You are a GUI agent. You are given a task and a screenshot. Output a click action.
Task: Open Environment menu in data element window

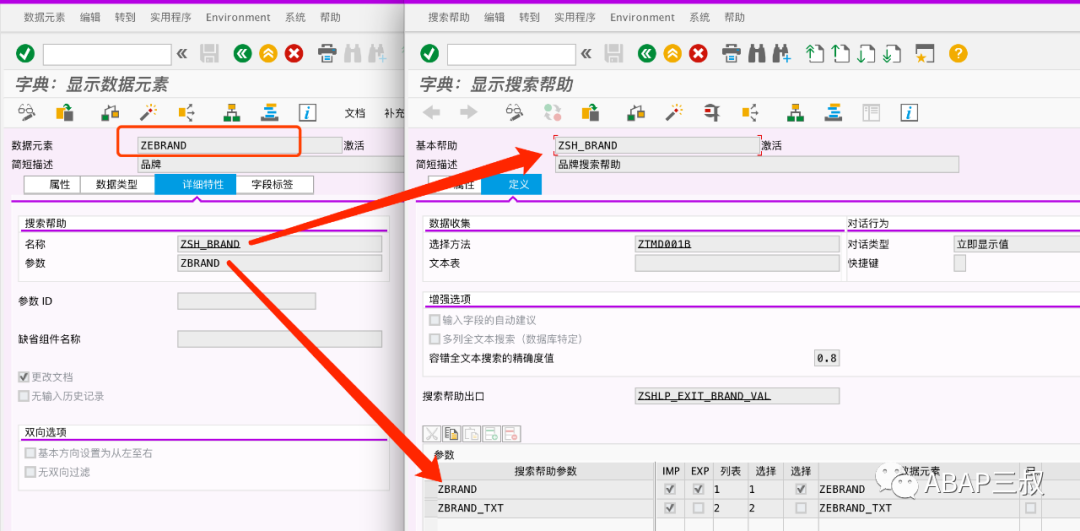tap(238, 17)
